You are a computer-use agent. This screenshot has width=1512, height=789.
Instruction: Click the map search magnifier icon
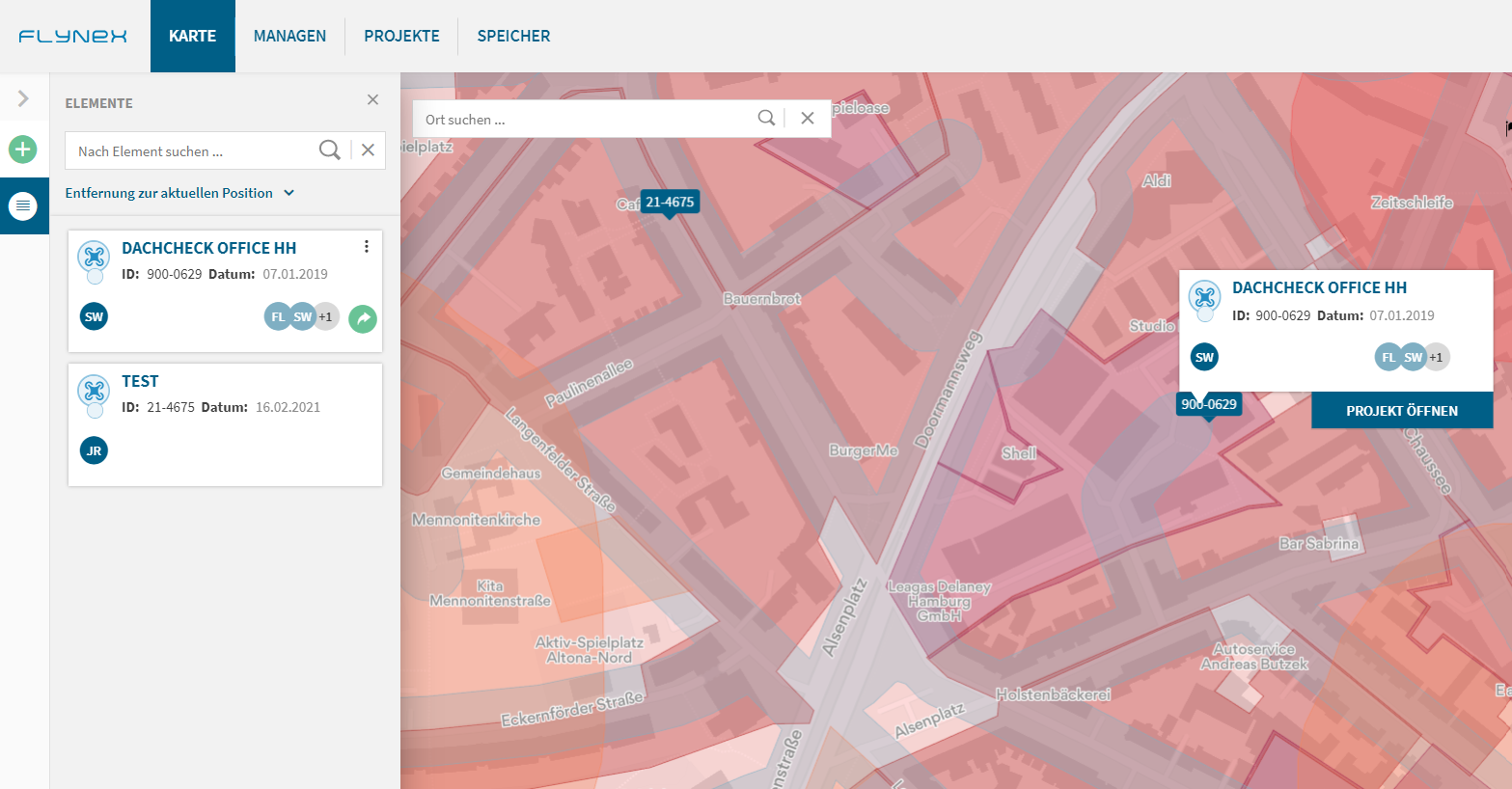(x=766, y=118)
